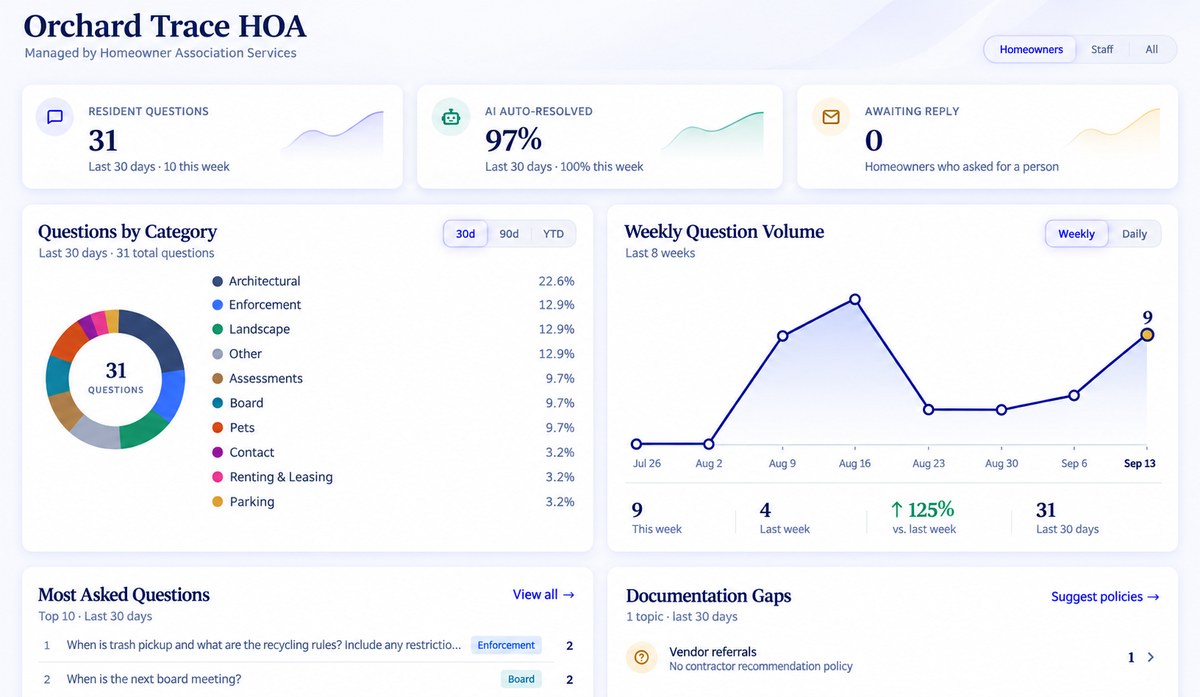Select the Weekly chart view
1200x697 pixels.
[x=1077, y=234]
